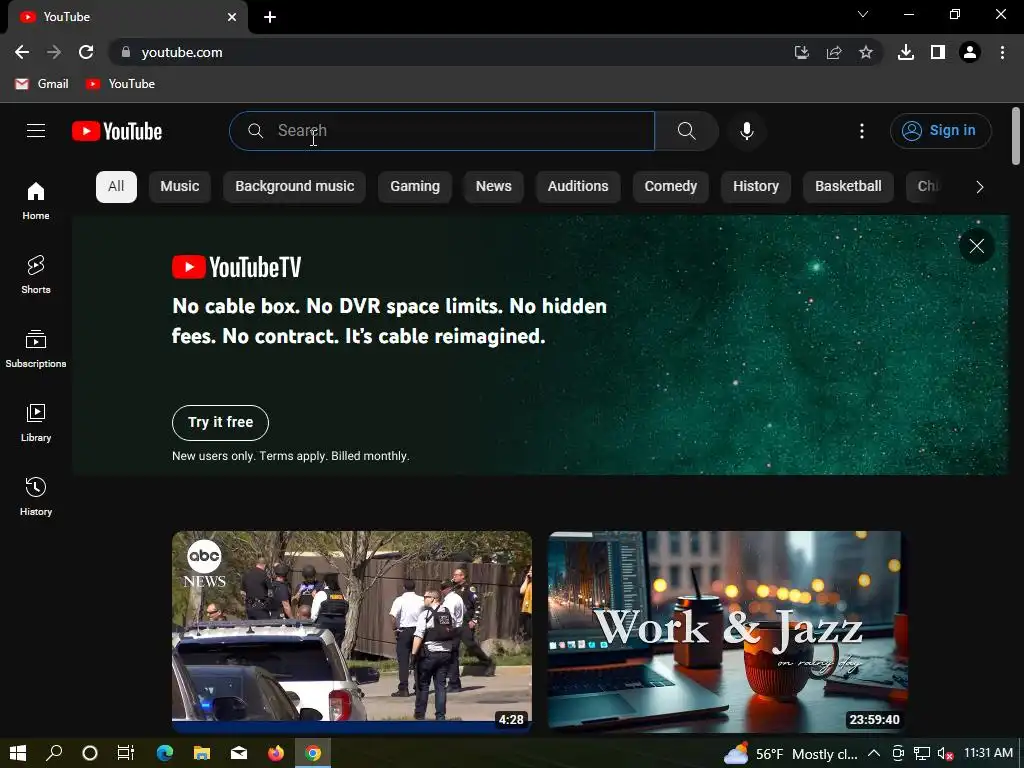The width and height of the screenshot is (1024, 768).
Task: Open File Explorer from taskbar
Action: 202,753
